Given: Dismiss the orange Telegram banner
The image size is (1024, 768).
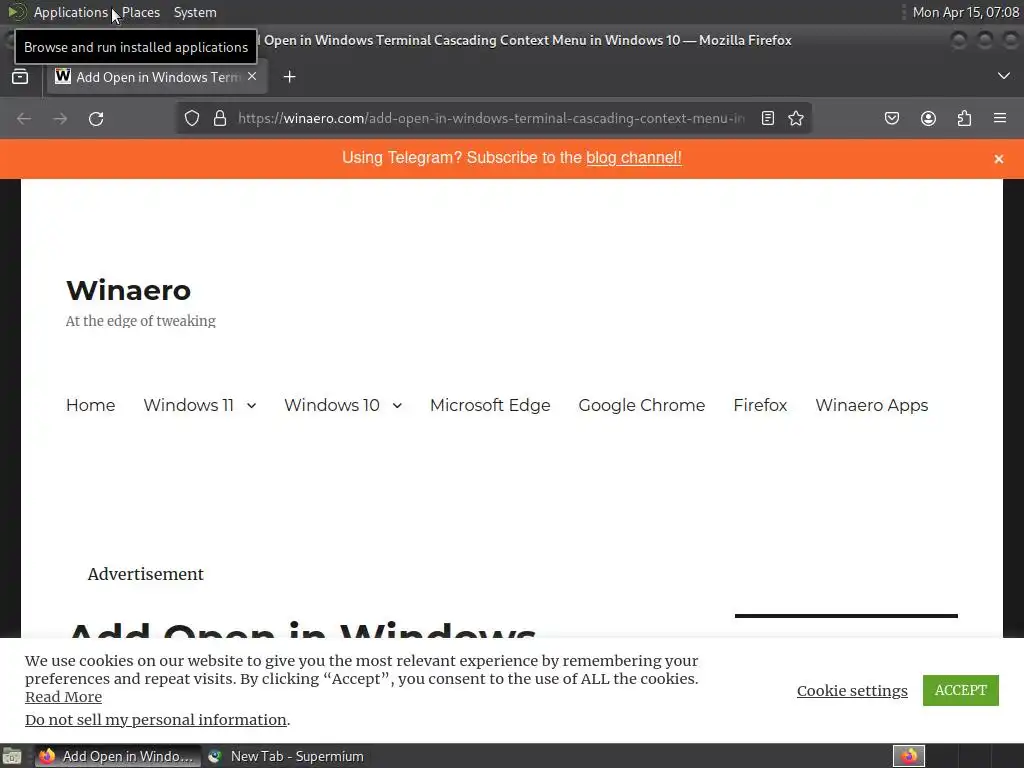Looking at the screenshot, I should (999, 159).
